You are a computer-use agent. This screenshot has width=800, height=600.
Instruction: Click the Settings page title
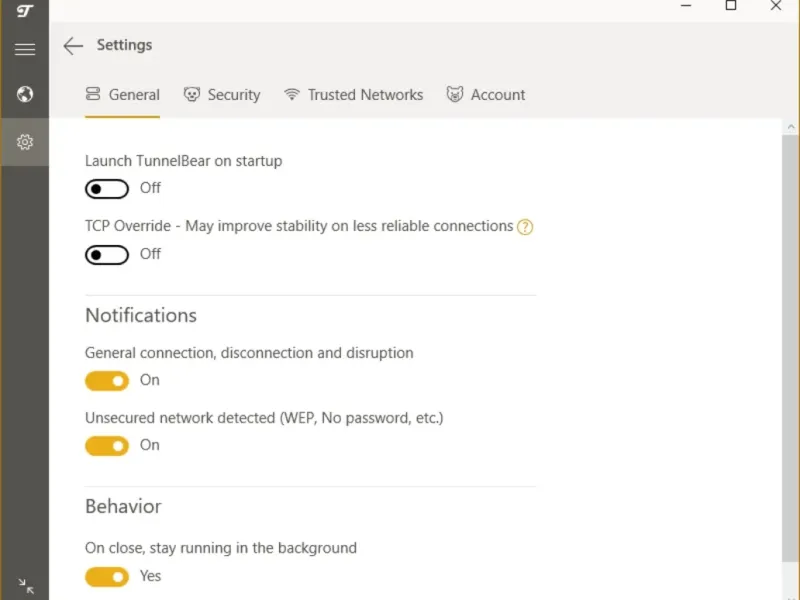coord(124,45)
